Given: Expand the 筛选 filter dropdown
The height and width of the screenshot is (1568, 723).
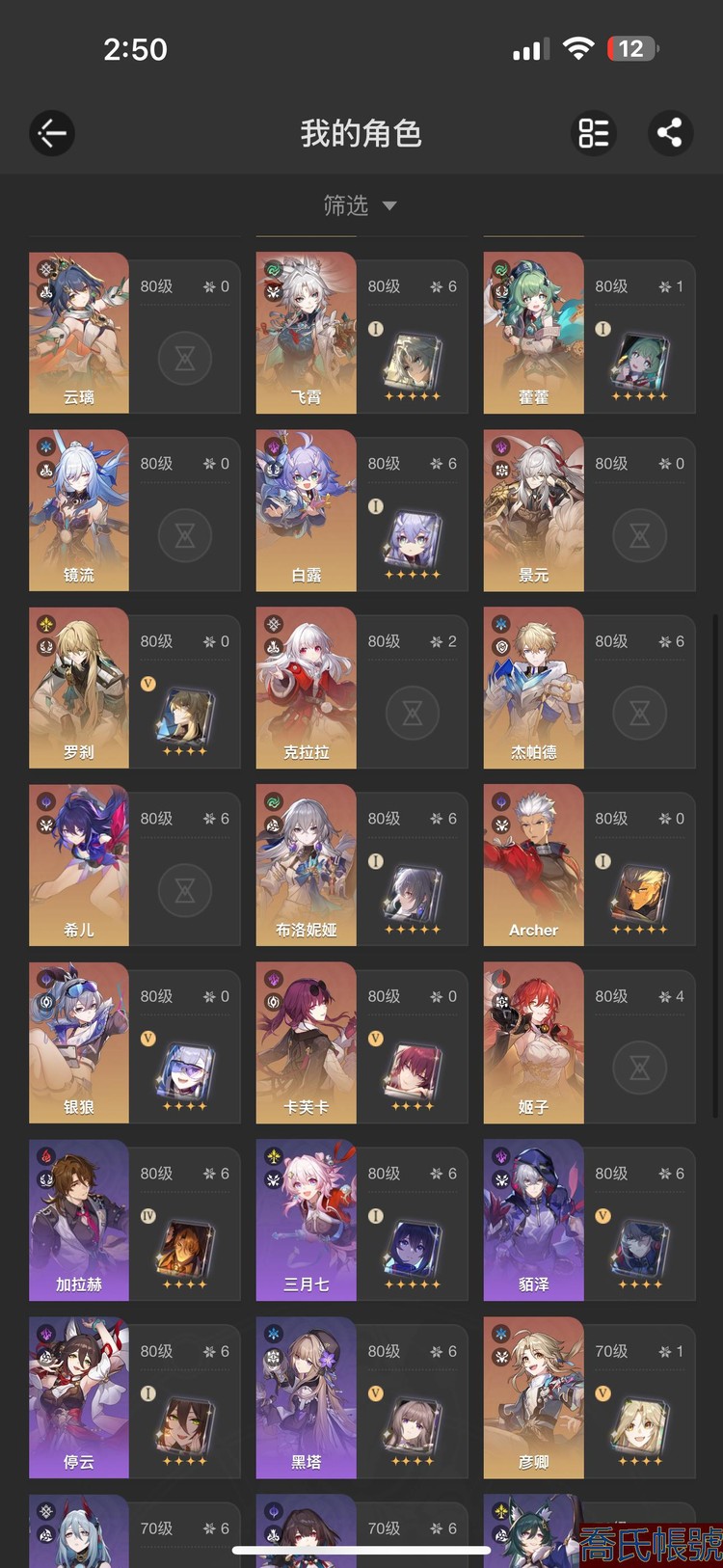Looking at the screenshot, I should pyautogui.click(x=360, y=205).
